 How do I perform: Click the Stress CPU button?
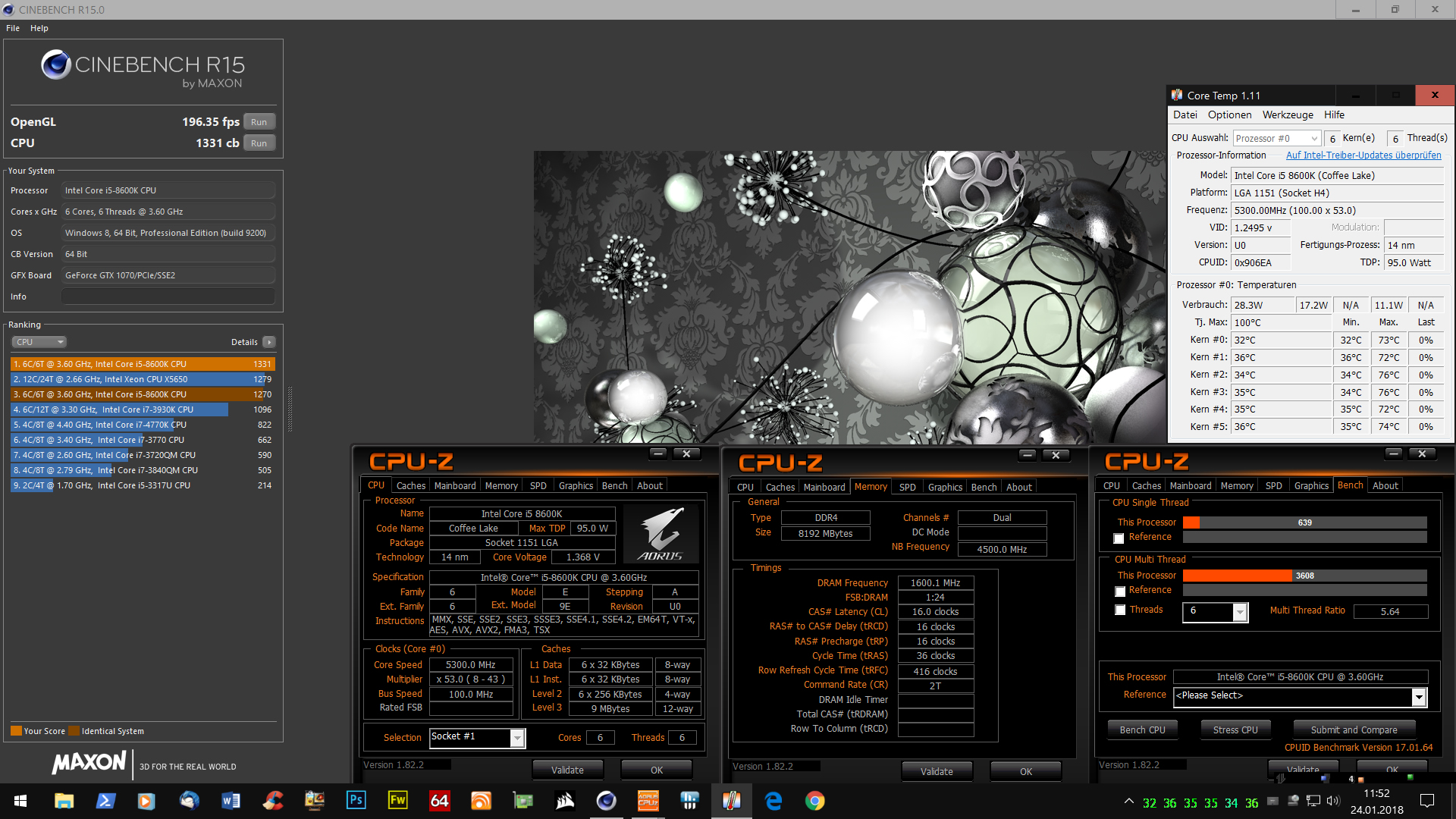point(1235,730)
